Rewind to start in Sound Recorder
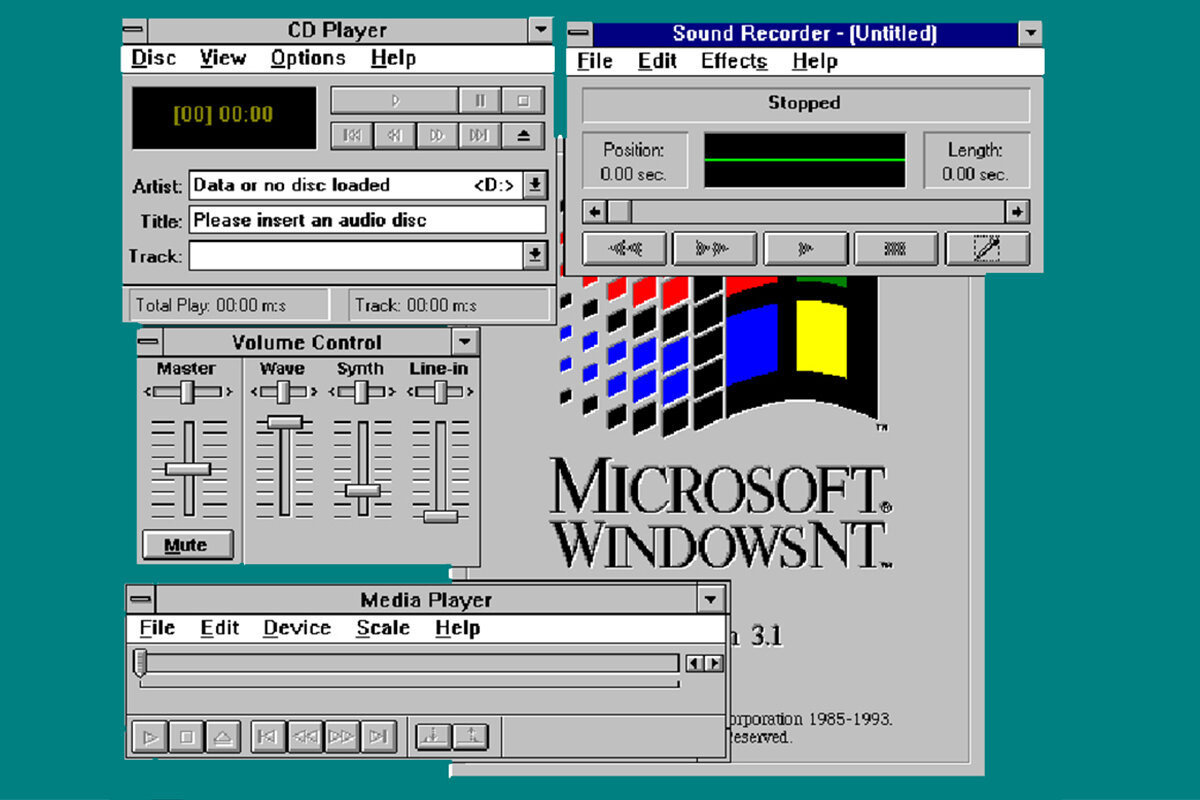 625,248
